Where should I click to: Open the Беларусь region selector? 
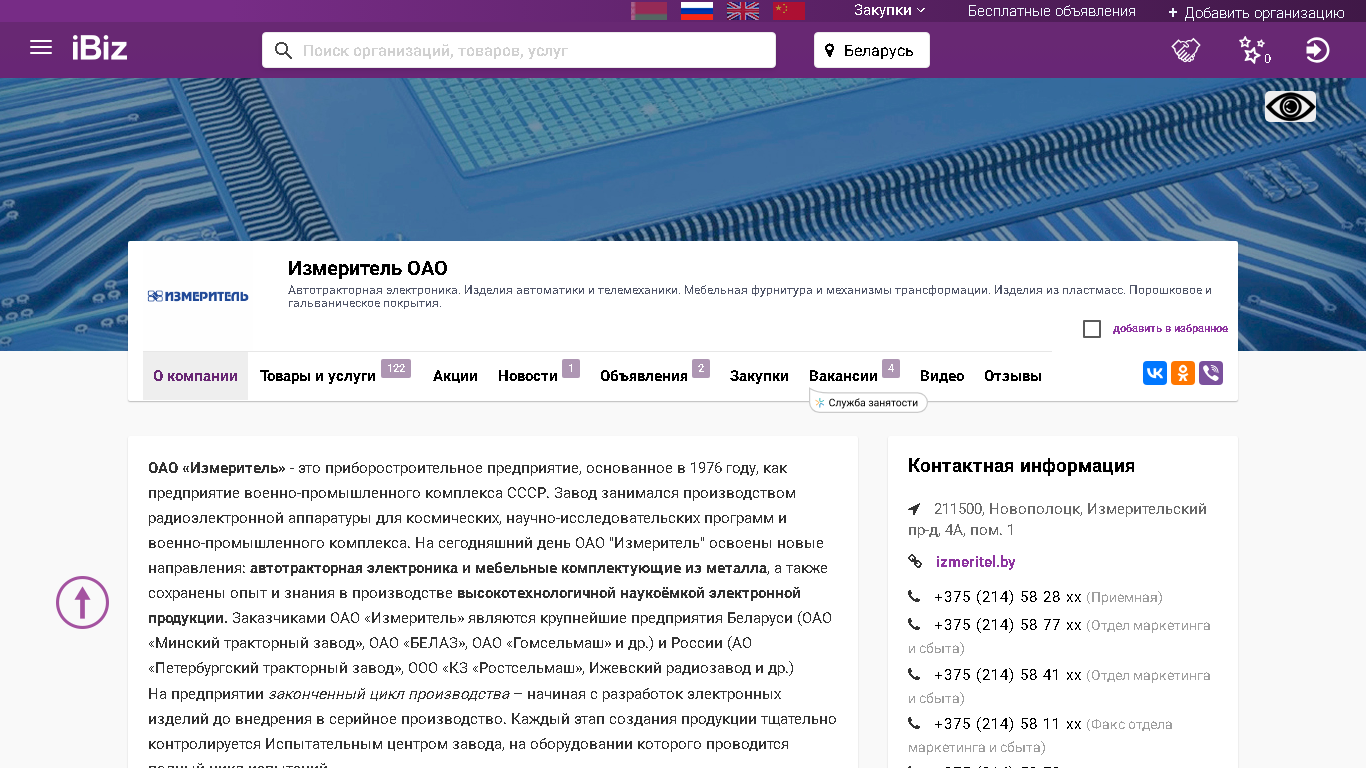(871, 50)
